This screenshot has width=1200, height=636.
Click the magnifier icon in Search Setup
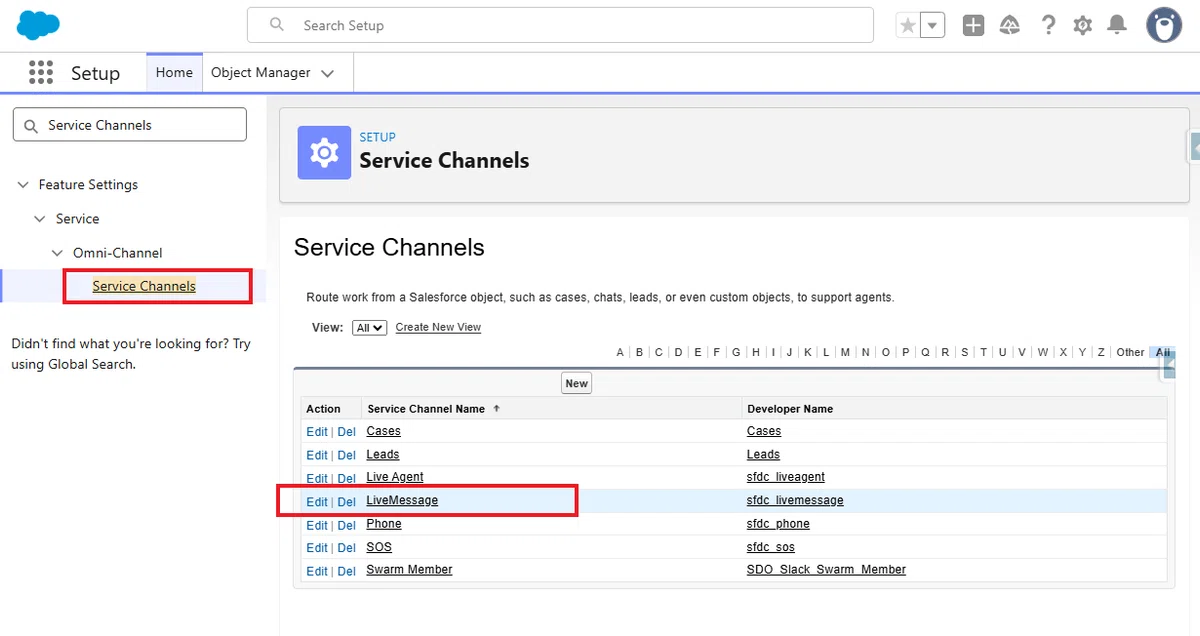point(277,25)
